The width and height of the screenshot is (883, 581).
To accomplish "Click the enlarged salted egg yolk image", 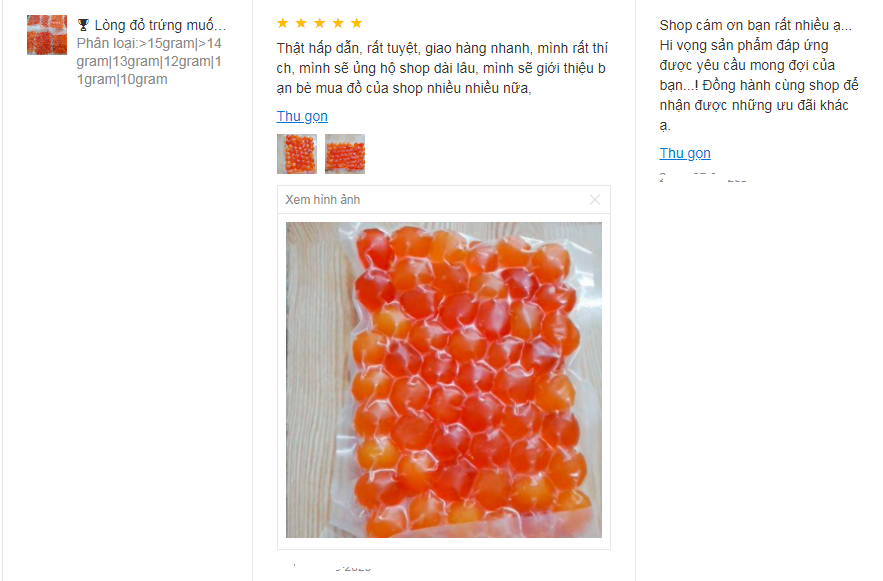I will point(444,380).
